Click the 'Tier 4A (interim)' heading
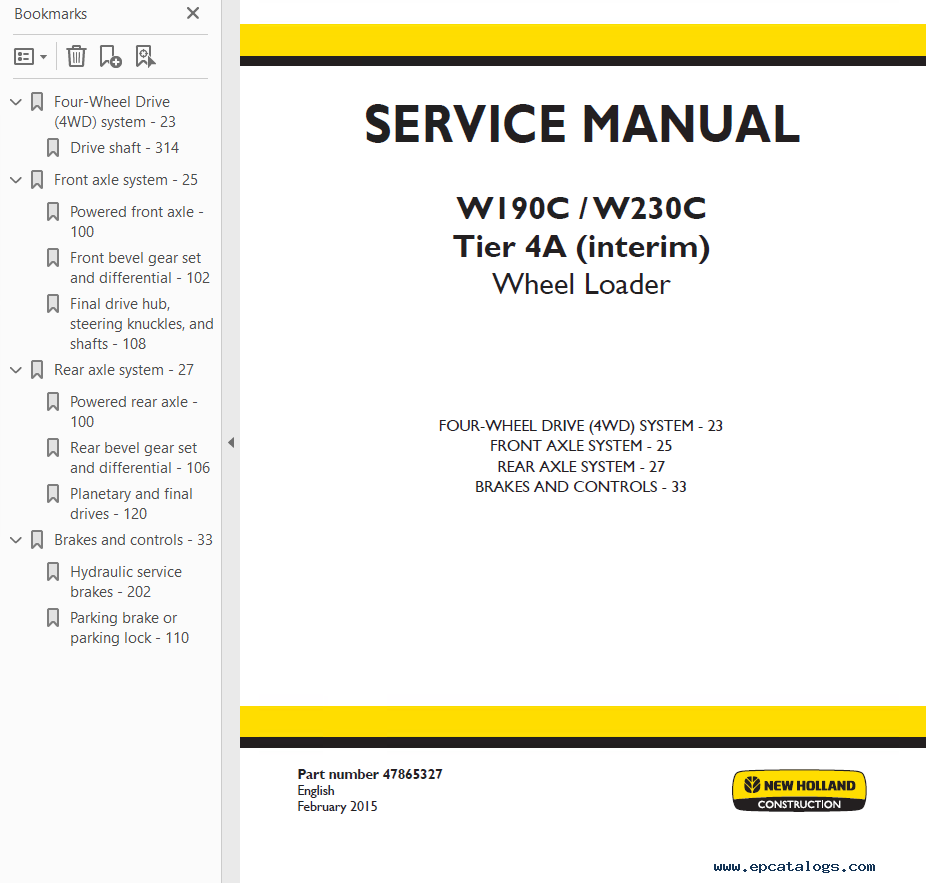The width and height of the screenshot is (926, 883). 582,247
